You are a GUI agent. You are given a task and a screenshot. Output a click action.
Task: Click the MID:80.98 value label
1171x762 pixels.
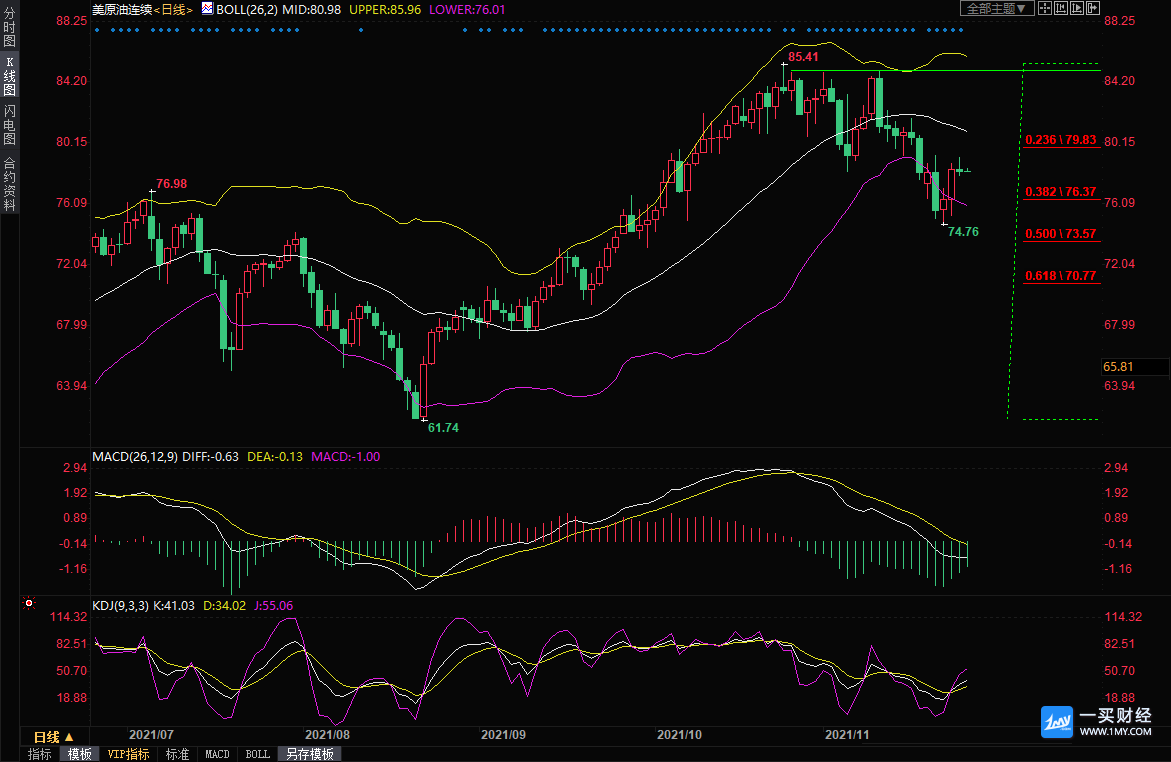[311, 10]
